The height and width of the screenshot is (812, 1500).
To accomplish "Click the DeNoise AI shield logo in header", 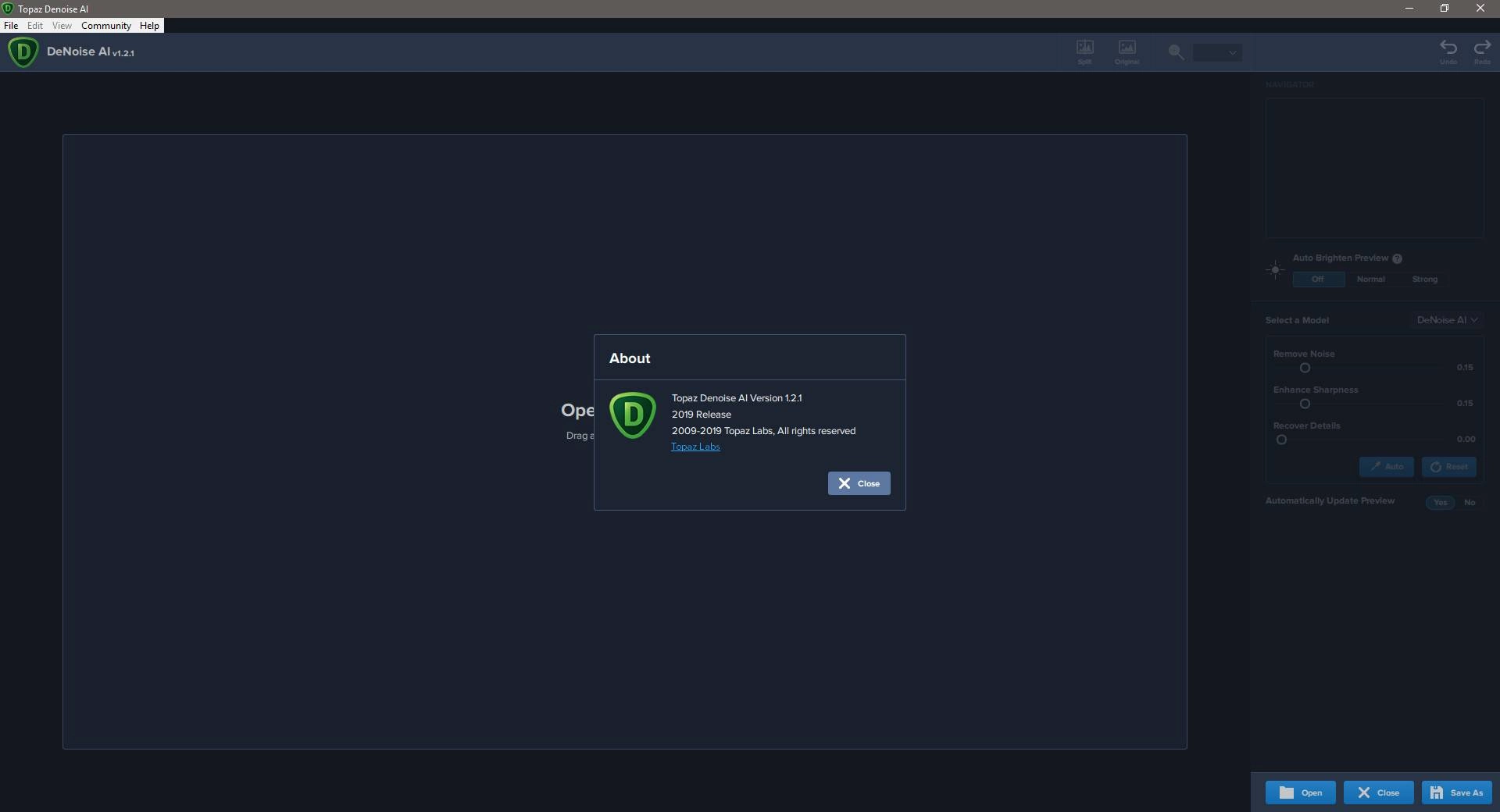I will [23, 52].
